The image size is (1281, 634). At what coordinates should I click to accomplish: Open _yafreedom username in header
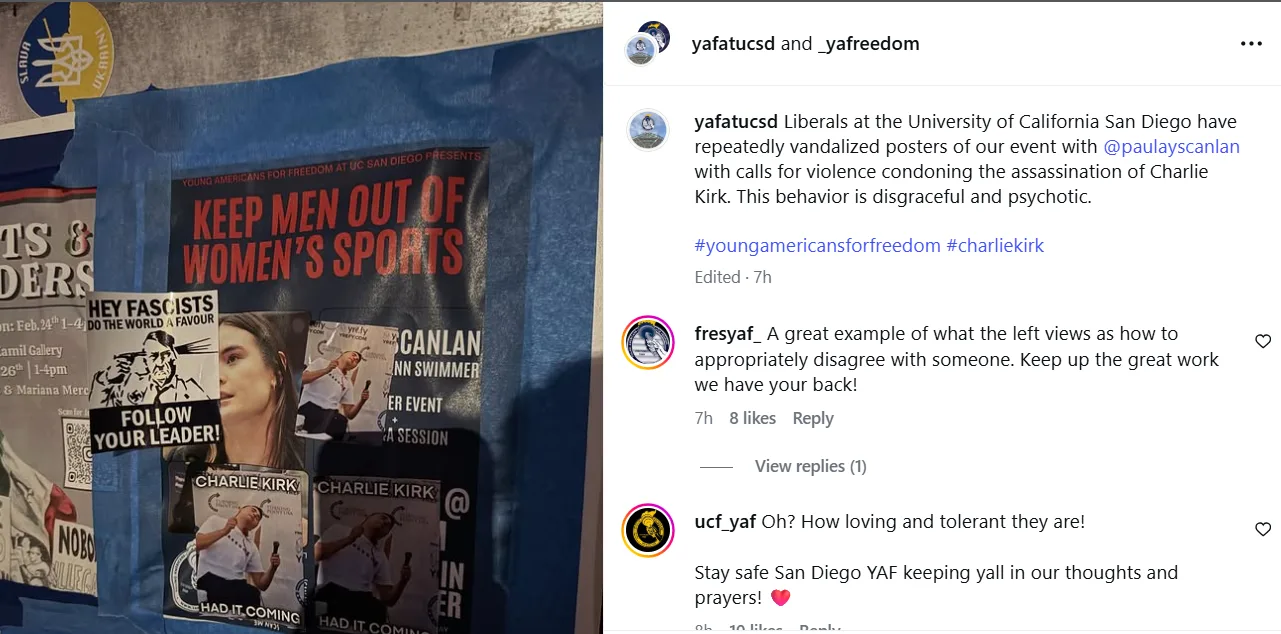(868, 44)
